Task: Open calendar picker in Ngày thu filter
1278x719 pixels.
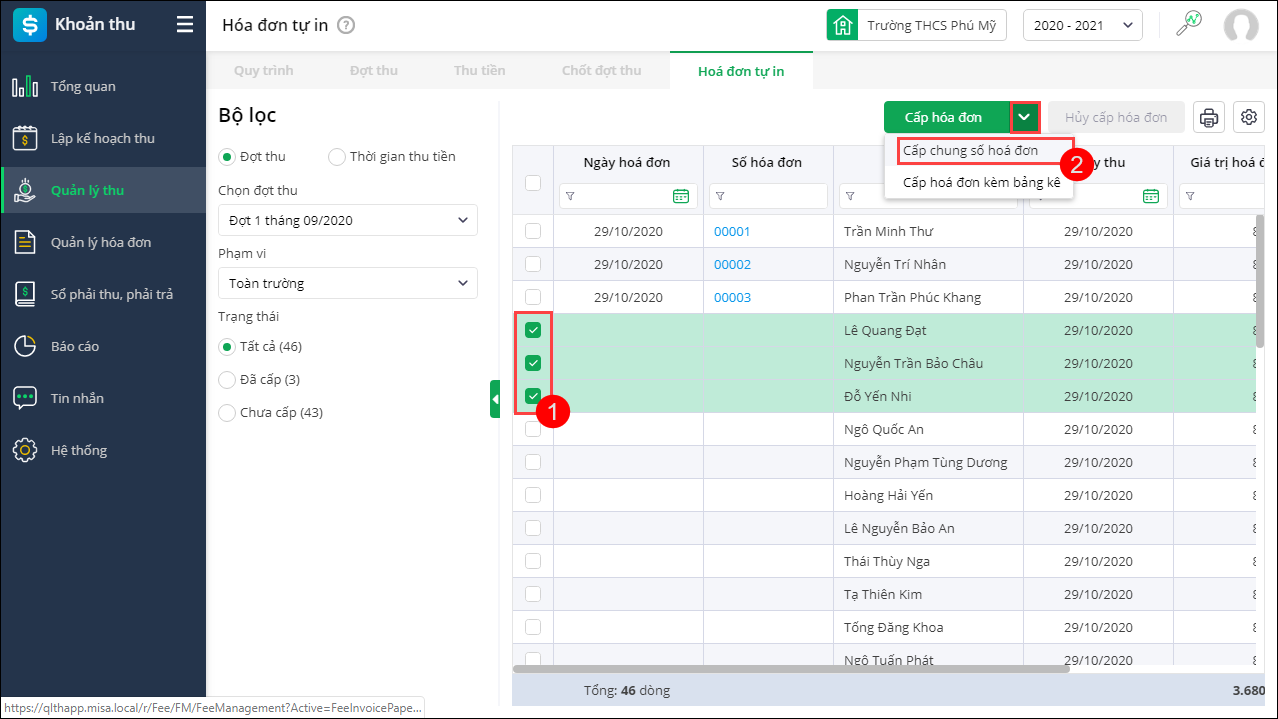Action: click(1151, 196)
